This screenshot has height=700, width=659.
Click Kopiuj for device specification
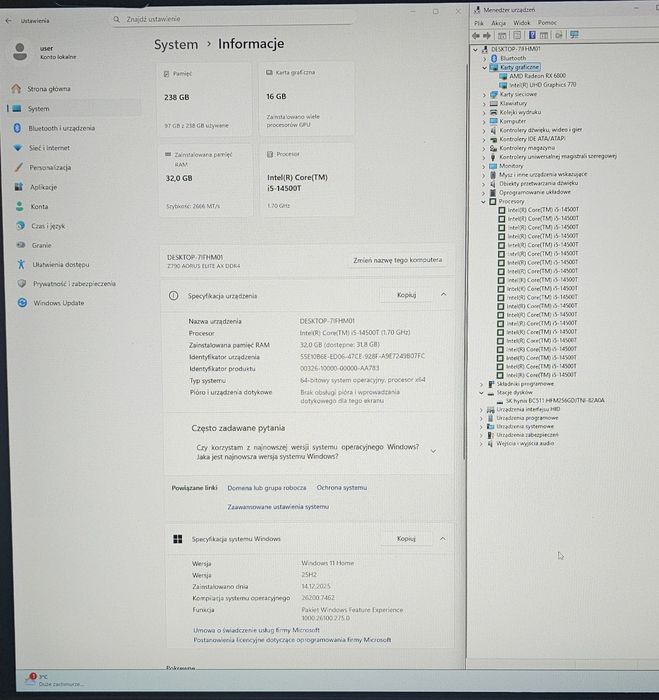[406, 295]
